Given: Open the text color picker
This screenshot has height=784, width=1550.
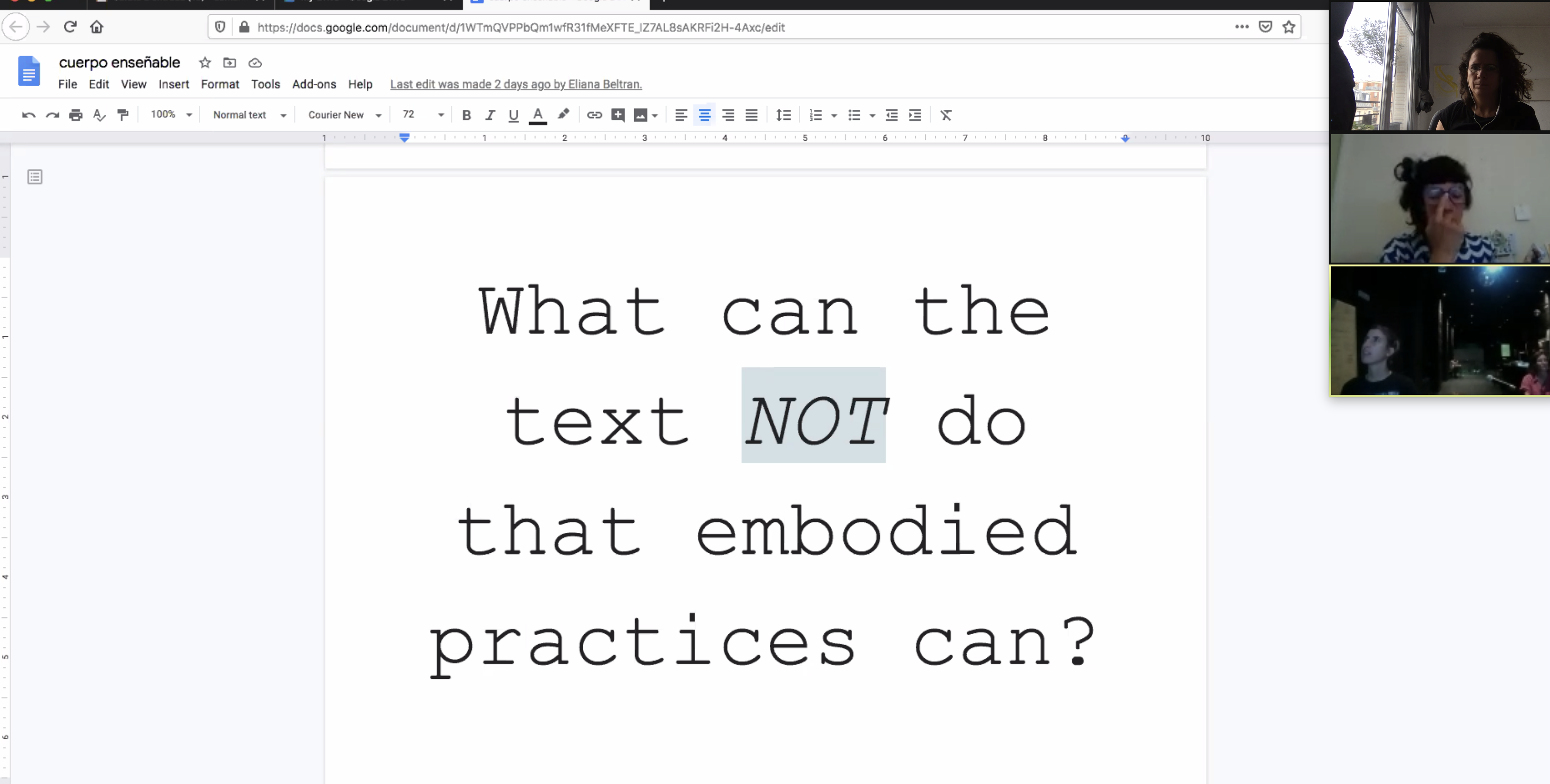Looking at the screenshot, I should pos(537,115).
